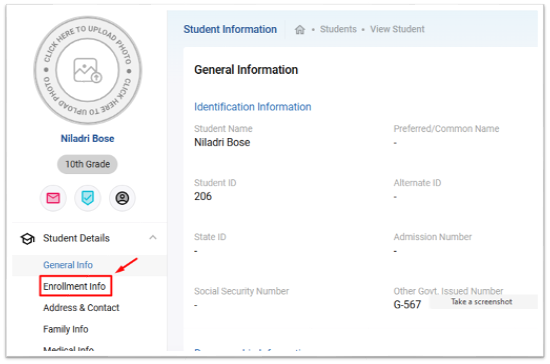Click the blue shield checkmark icon
550x364 pixels.
click(x=87, y=198)
